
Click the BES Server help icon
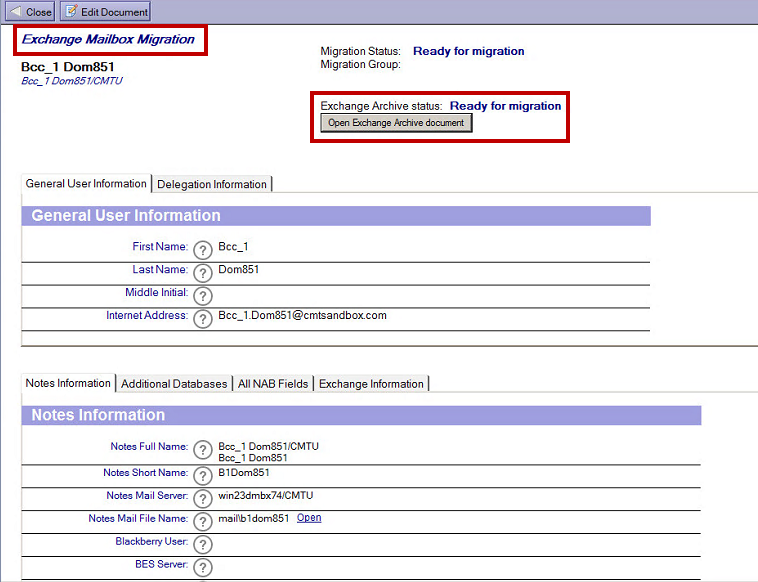tap(203, 567)
